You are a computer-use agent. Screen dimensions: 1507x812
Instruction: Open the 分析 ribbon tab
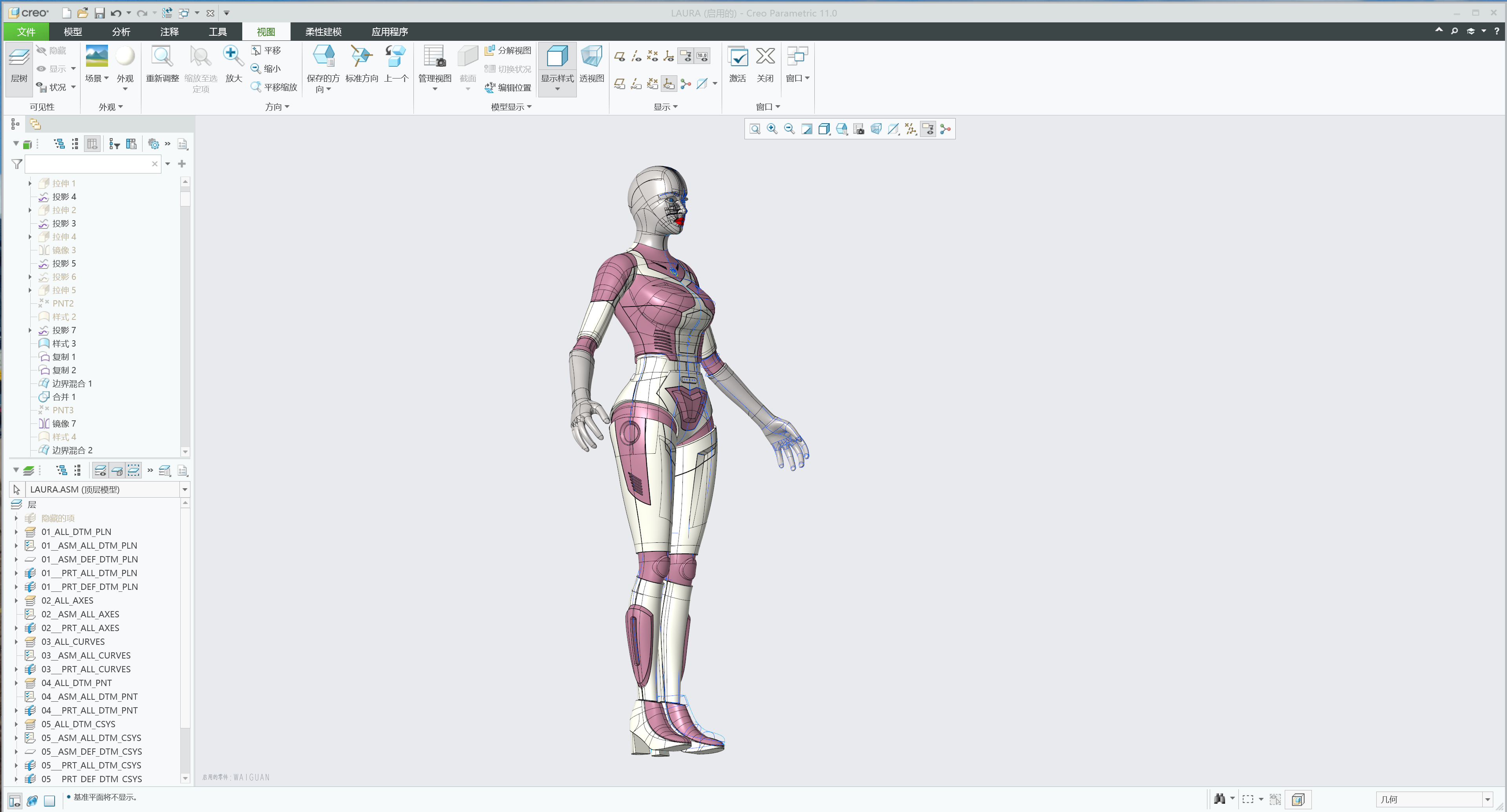121,31
